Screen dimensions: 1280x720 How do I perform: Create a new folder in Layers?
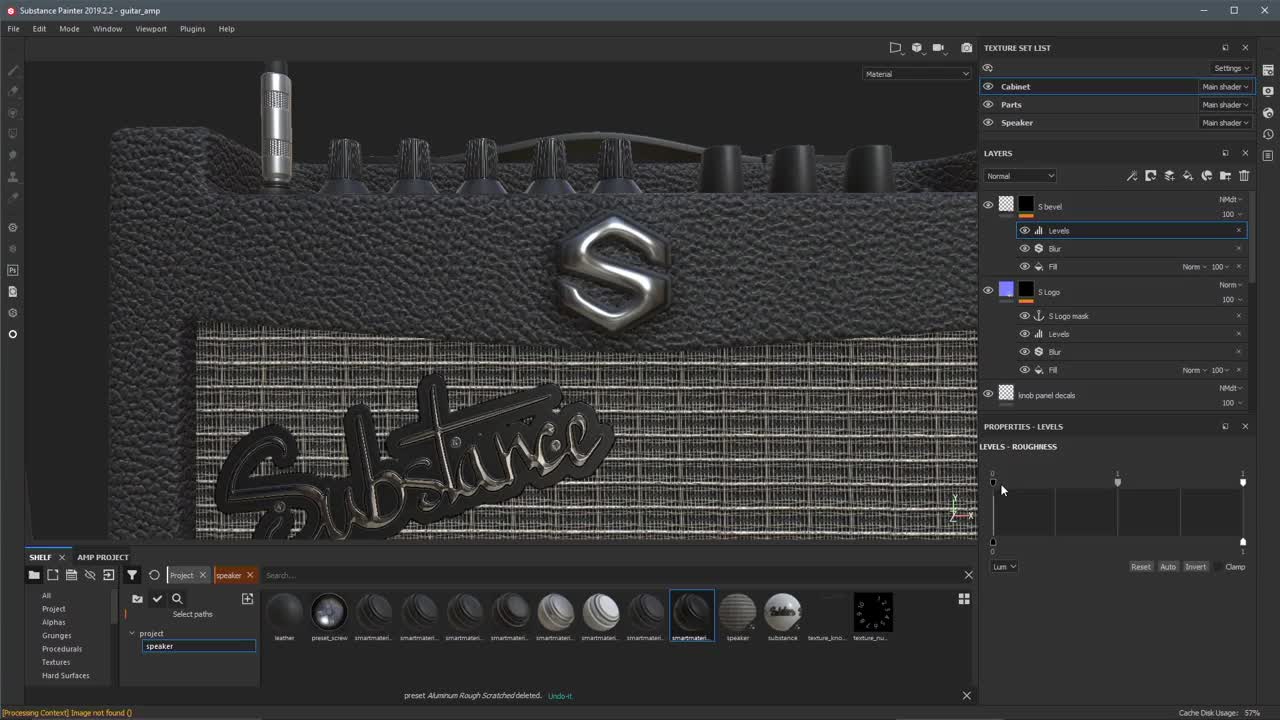tap(1225, 176)
